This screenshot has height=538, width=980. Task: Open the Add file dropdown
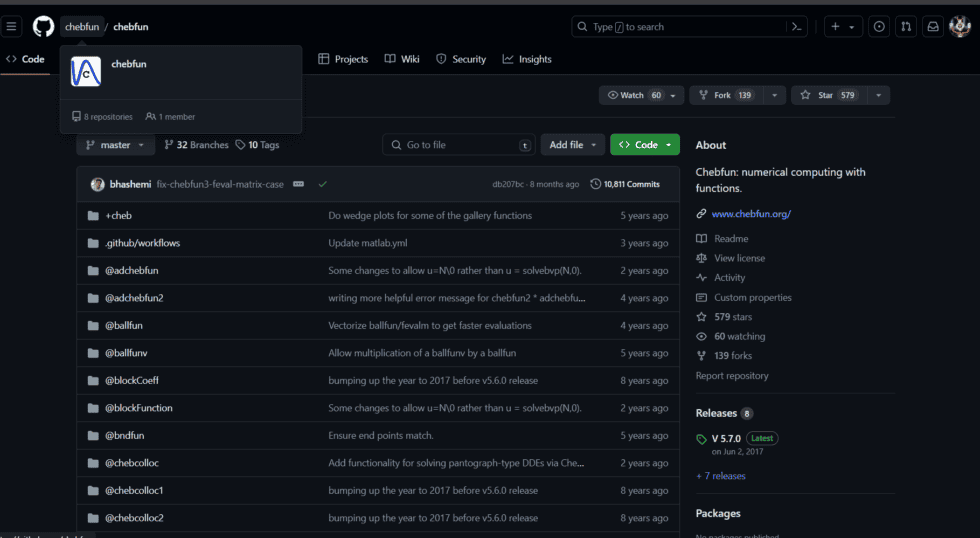pyautogui.click(x=573, y=145)
